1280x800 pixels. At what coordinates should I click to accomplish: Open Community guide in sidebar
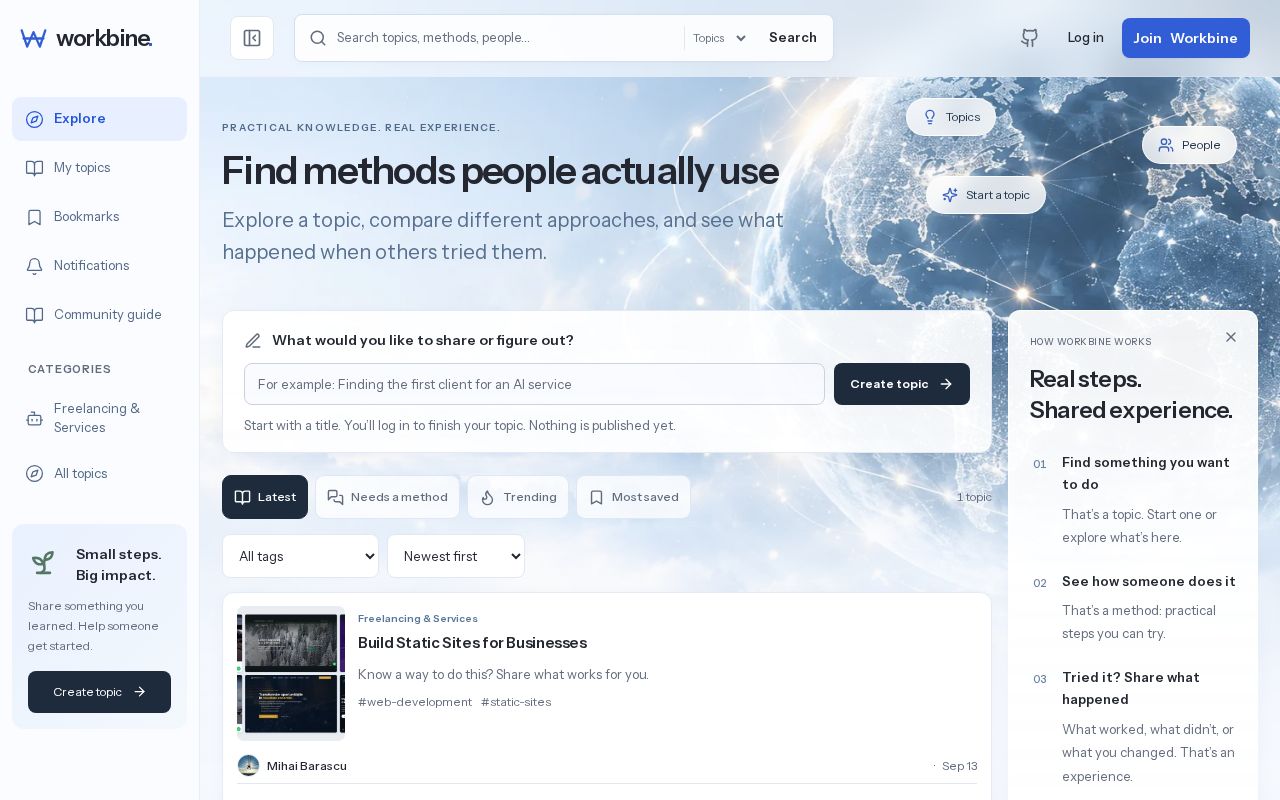click(99, 315)
